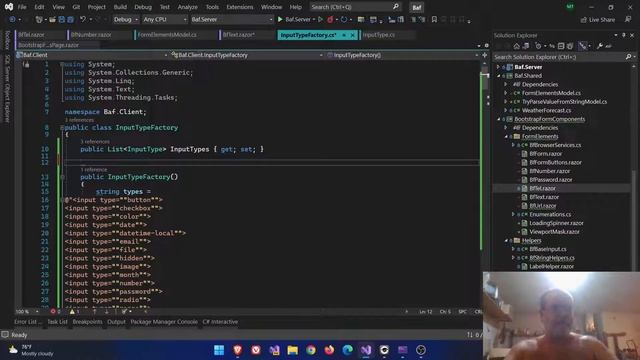This screenshot has width=640, height=360.
Task: Open the Build menu
Action: coord(120,7)
